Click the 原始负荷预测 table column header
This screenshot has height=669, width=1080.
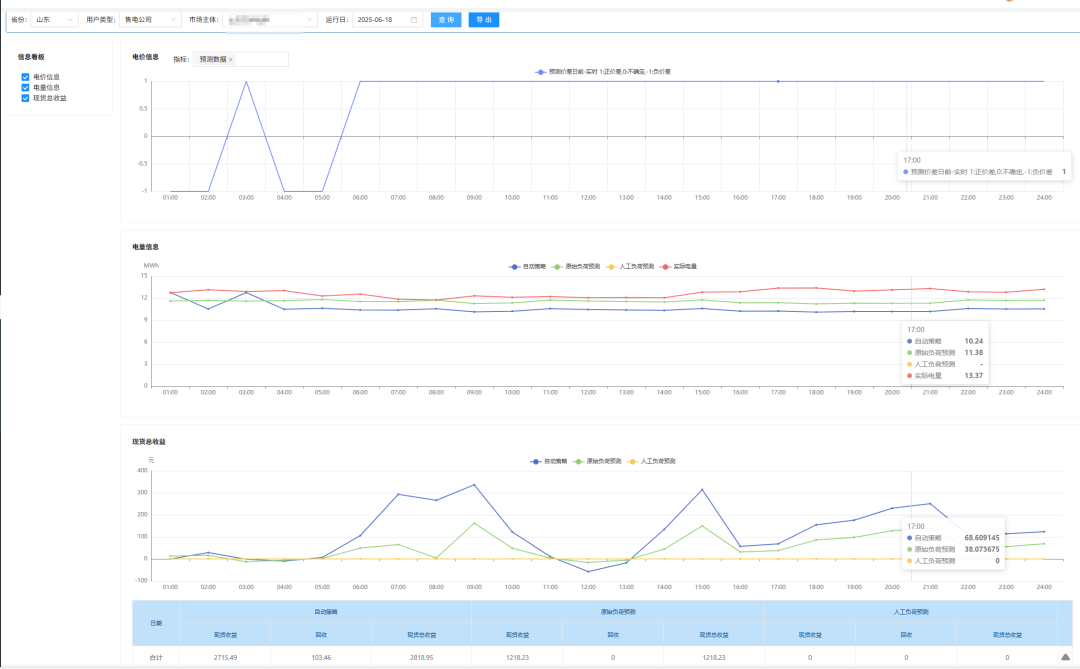tap(618, 612)
